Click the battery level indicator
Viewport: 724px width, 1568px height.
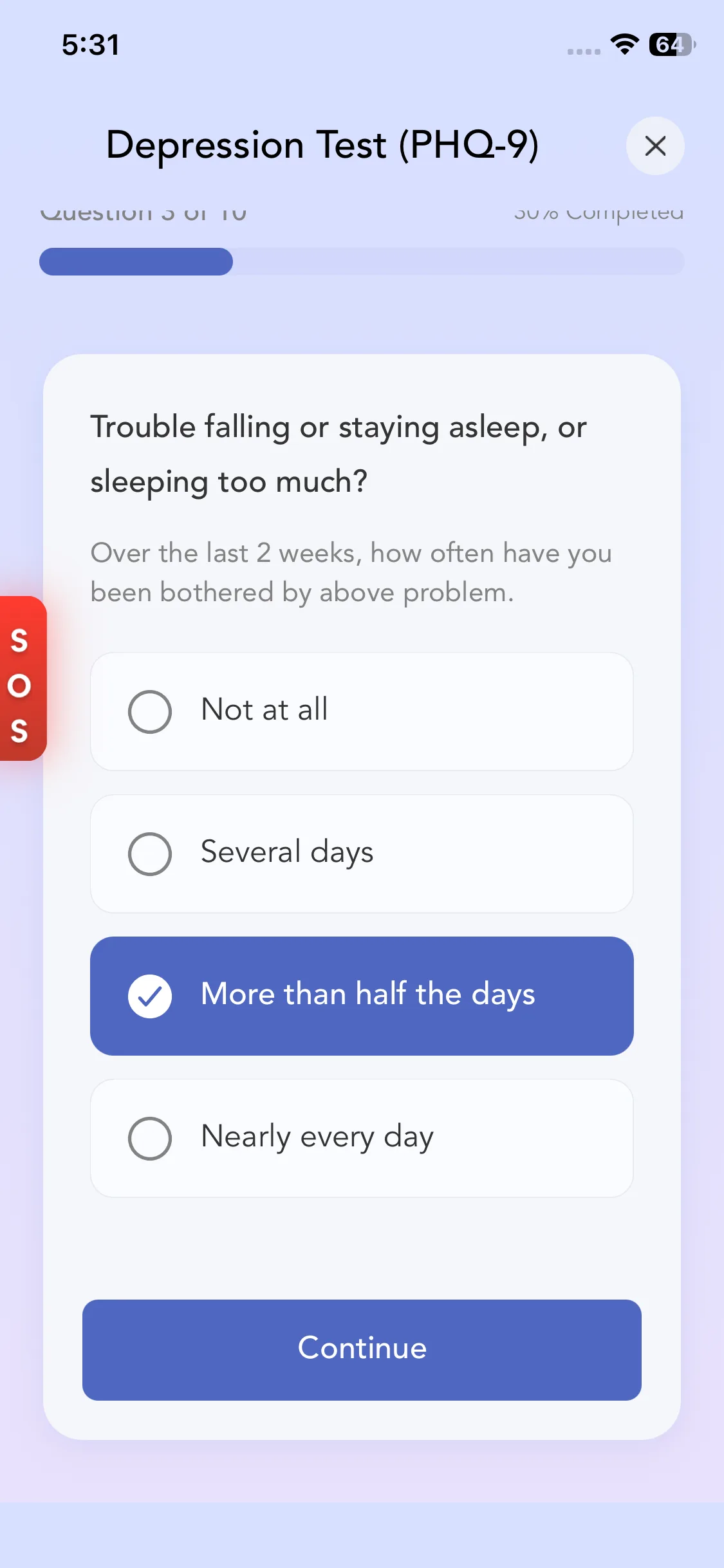671,44
